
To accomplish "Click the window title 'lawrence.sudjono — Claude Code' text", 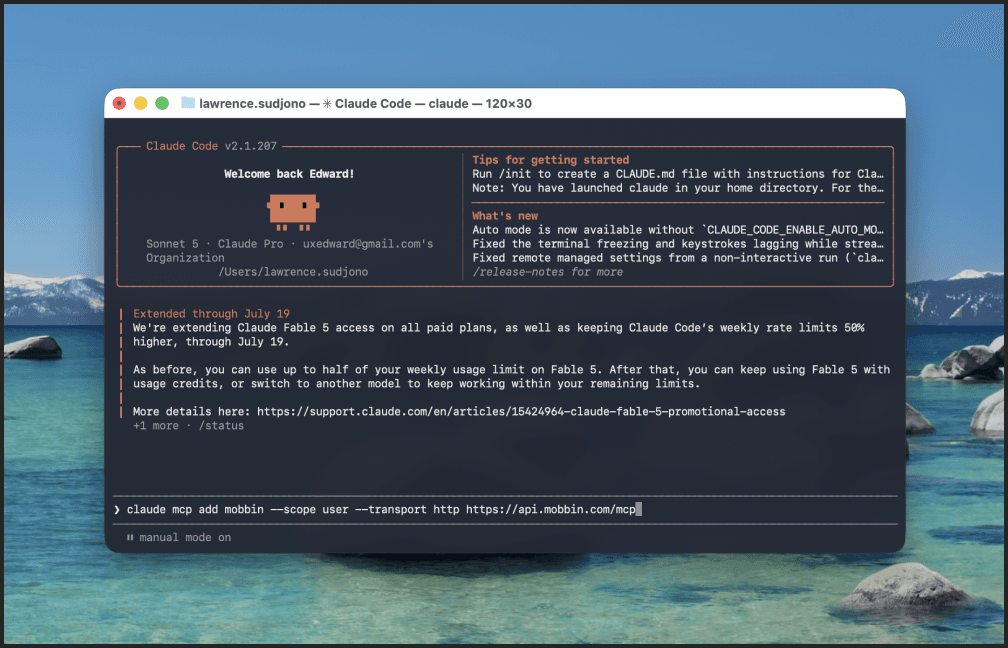I will (x=365, y=104).
